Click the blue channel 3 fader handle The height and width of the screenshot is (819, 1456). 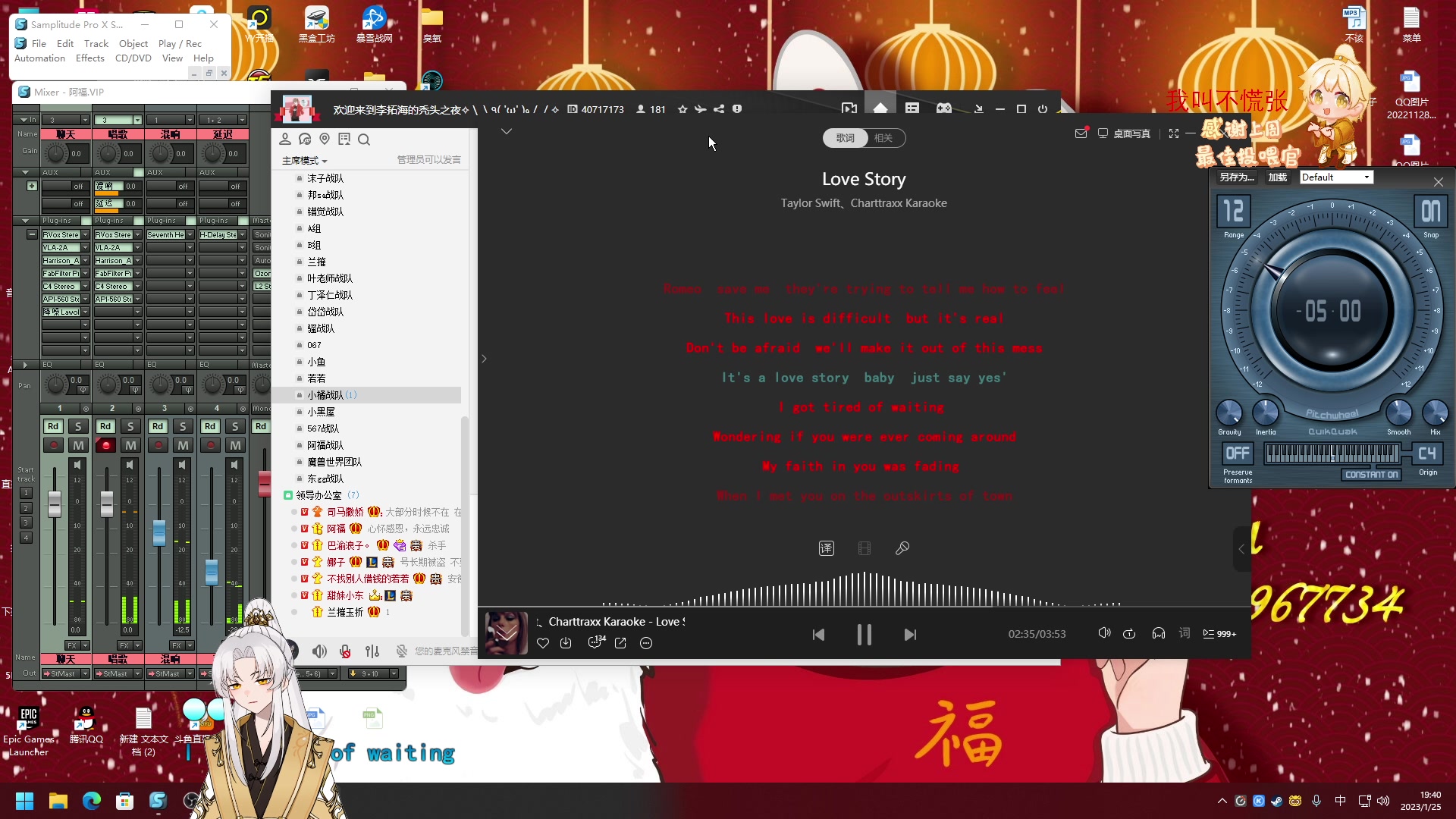click(159, 532)
